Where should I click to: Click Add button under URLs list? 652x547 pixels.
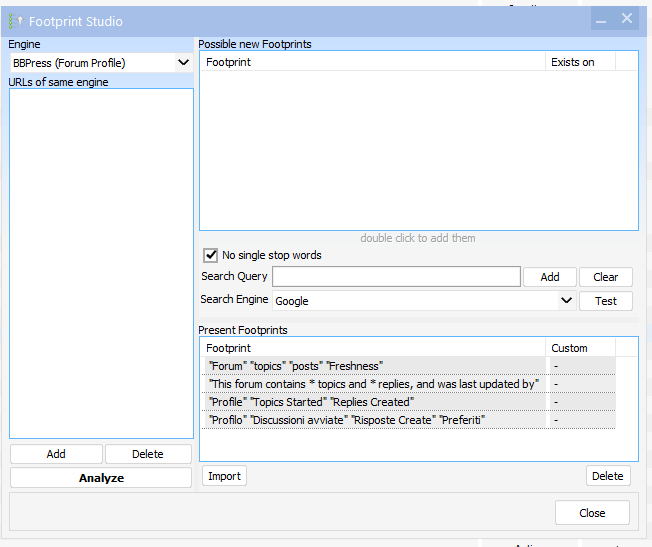pos(56,454)
